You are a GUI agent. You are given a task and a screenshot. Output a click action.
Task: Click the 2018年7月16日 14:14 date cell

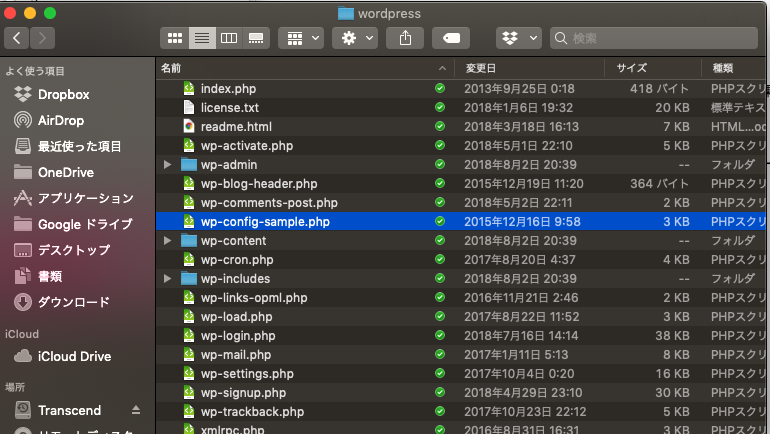(x=521, y=336)
